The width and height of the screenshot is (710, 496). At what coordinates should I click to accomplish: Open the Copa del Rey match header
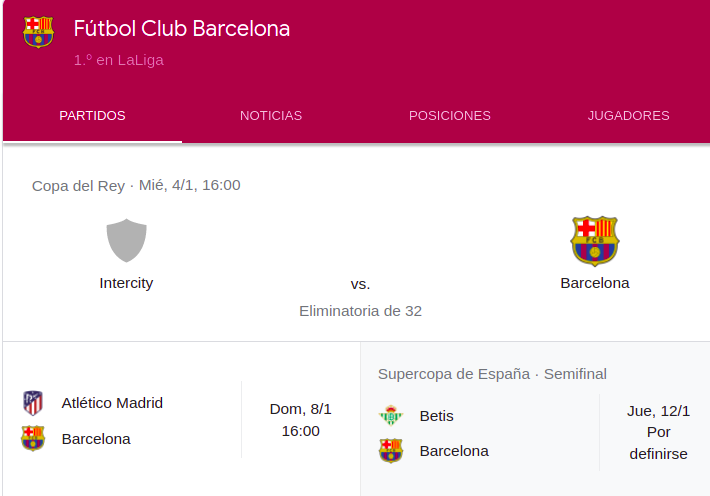coord(136,185)
